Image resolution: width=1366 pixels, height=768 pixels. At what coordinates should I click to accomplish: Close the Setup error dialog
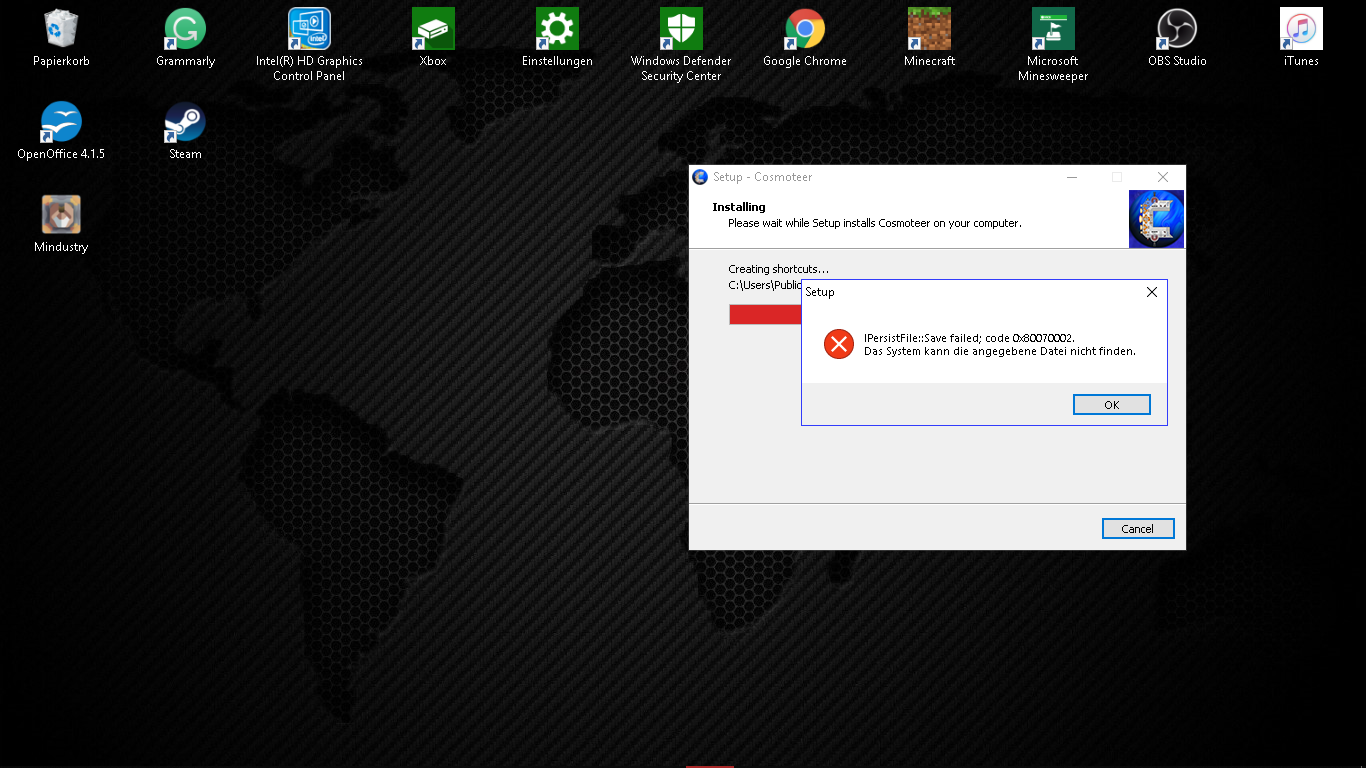click(1151, 292)
